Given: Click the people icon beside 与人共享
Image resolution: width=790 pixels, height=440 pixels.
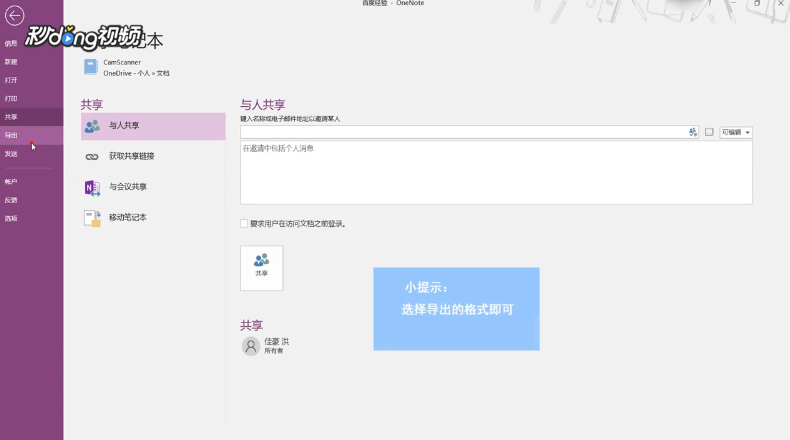Looking at the screenshot, I should point(92,126).
